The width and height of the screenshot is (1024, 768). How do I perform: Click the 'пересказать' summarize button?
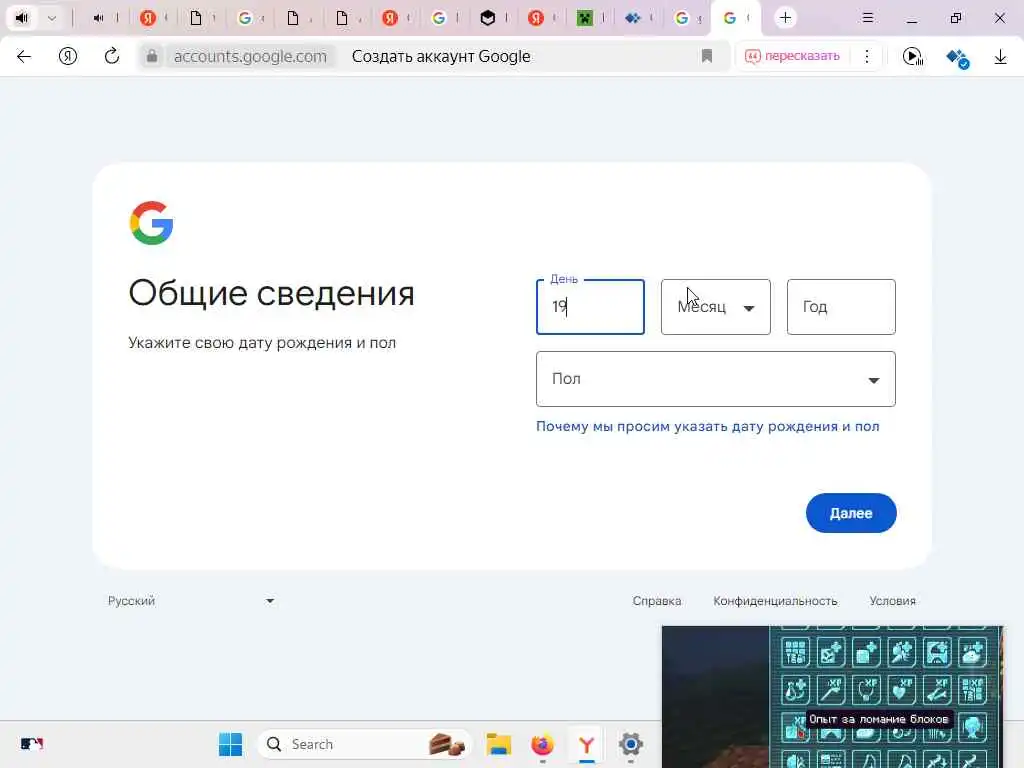(x=792, y=56)
